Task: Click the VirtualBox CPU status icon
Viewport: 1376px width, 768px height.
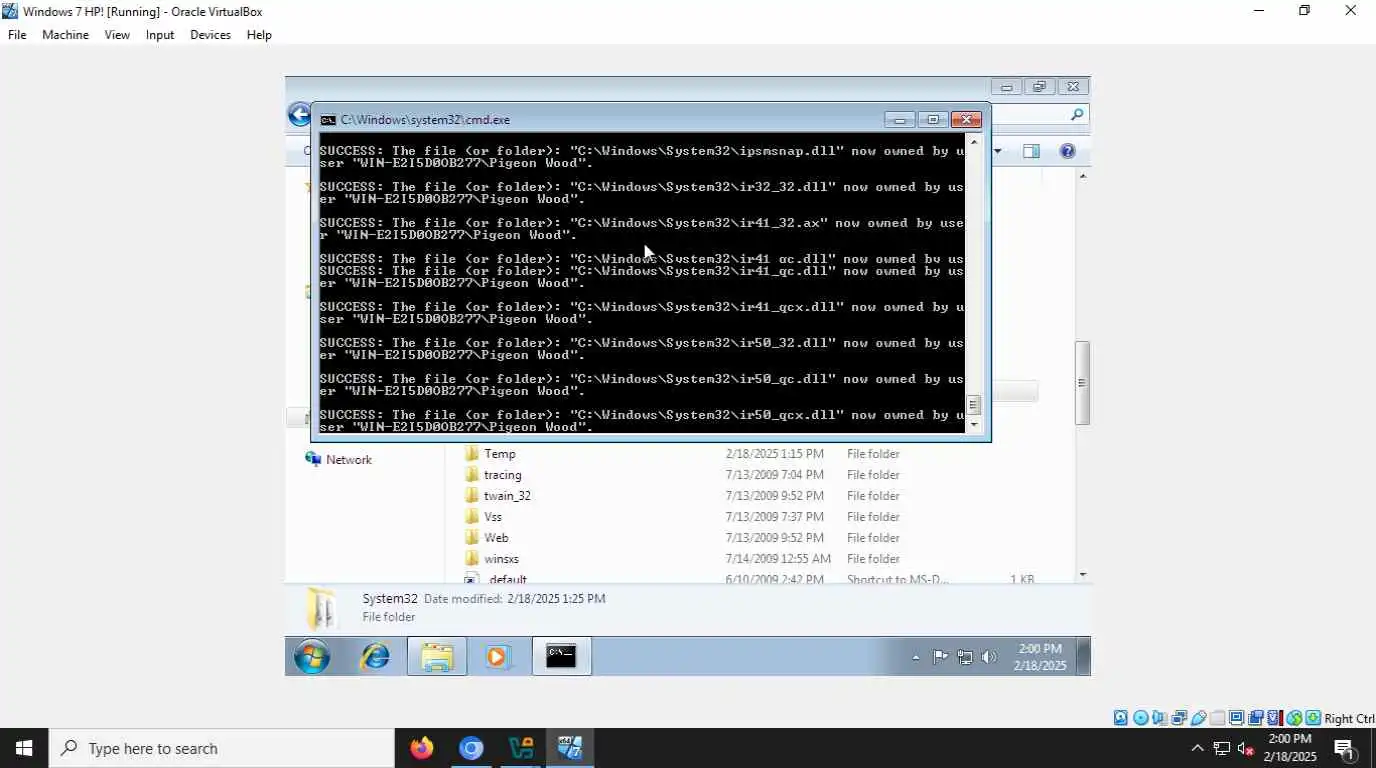Action: pos(1275,718)
